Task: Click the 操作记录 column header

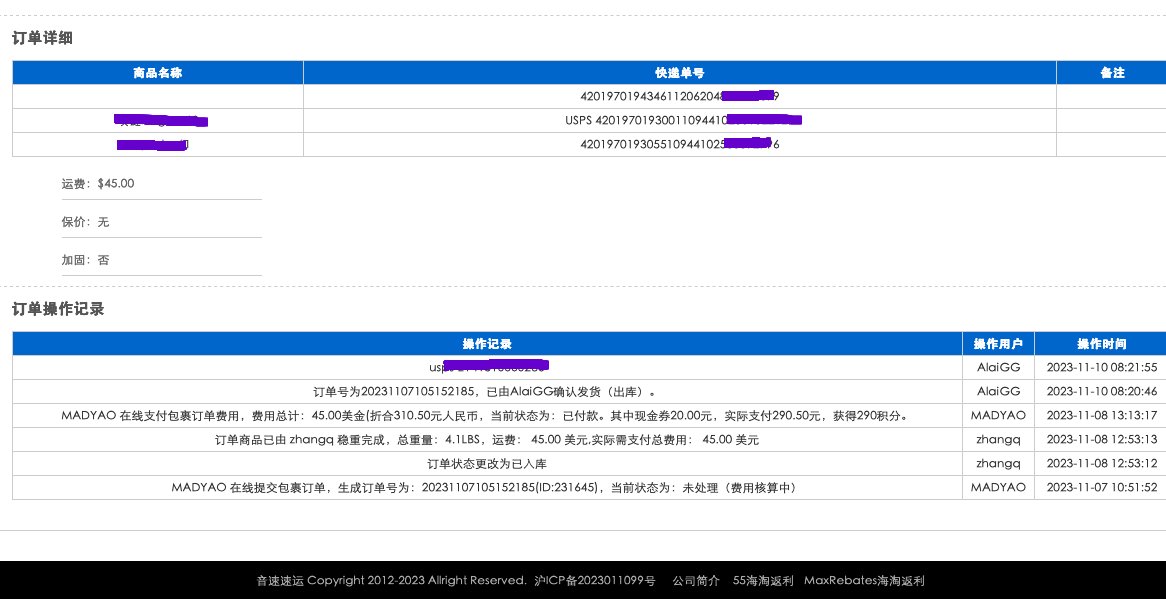Action: point(487,344)
